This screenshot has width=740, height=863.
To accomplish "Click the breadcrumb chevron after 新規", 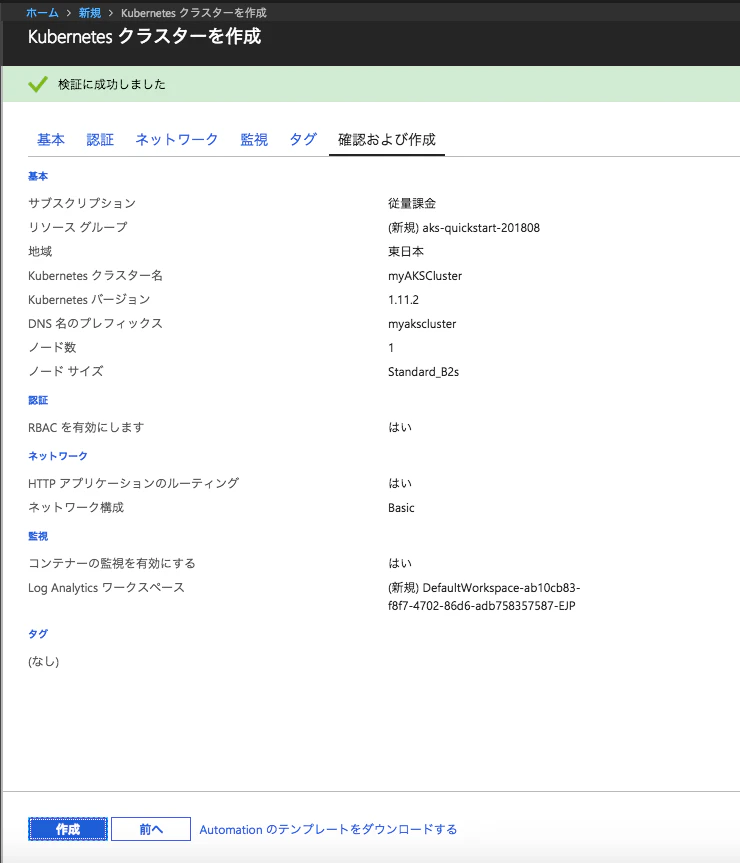I will click(x=111, y=13).
